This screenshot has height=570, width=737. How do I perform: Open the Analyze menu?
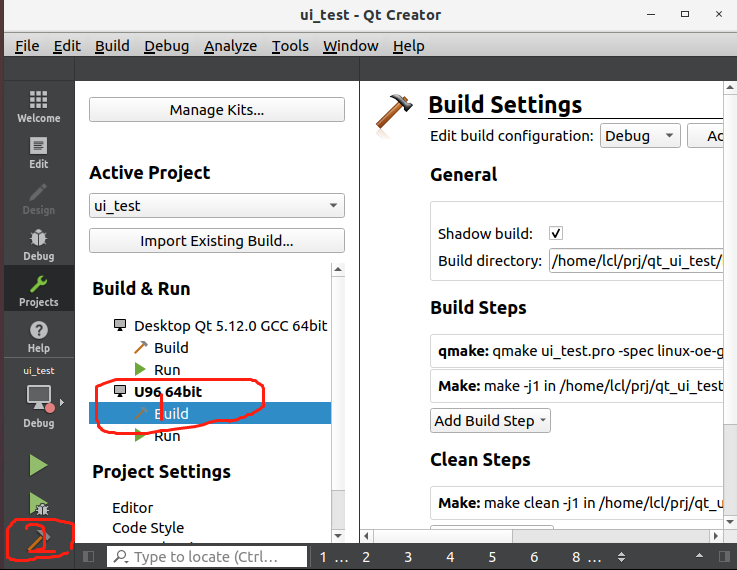coord(230,46)
